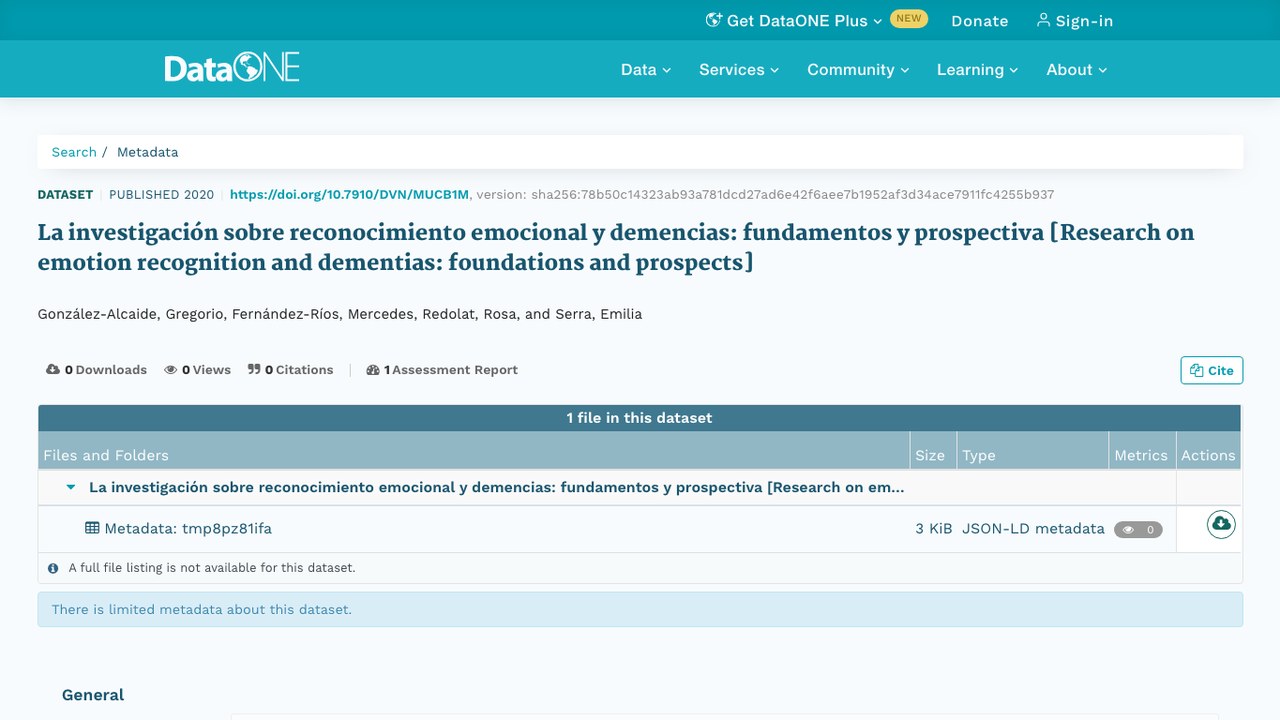
Task: Expand the Community menu
Action: pyautogui.click(x=858, y=69)
